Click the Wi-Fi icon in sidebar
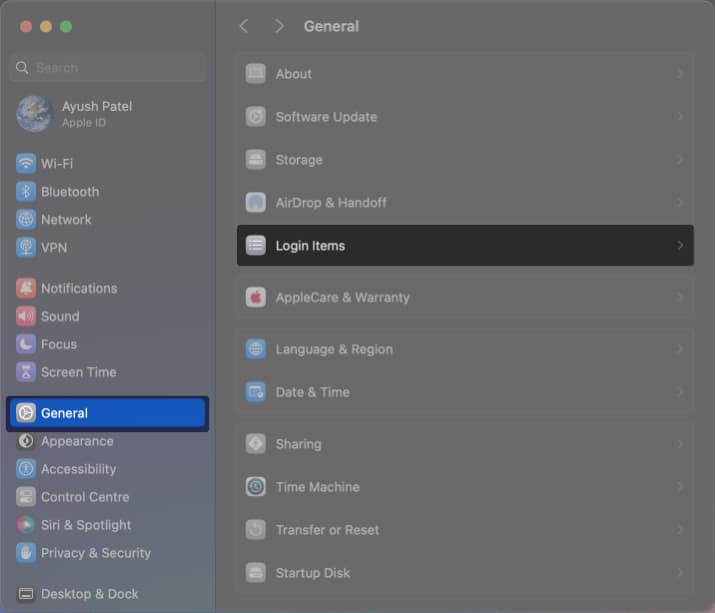 [26, 163]
